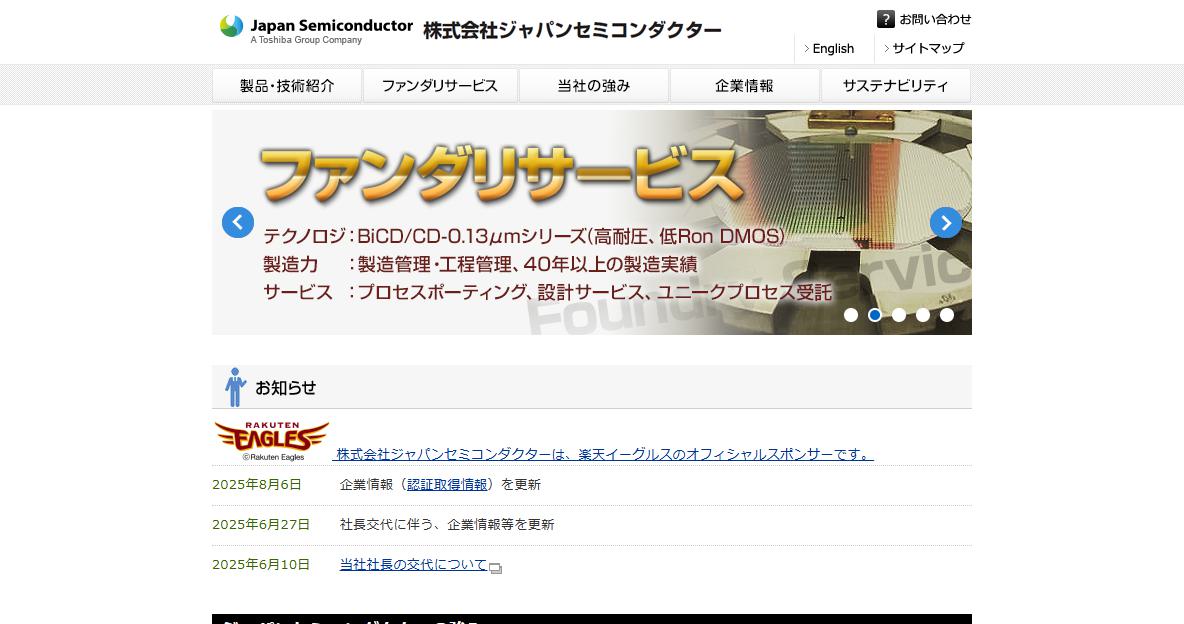Open the 当社社長の交代について news link
Image resolution: width=1184 pixels, height=624 pixels.
[x=413, y=564]
